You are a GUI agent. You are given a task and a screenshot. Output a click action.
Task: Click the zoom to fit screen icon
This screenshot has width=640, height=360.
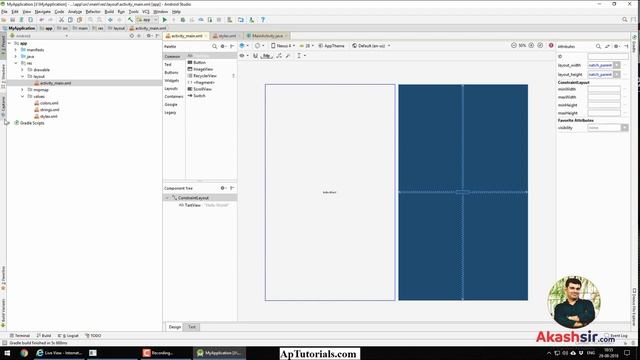(x=540, y=46)
